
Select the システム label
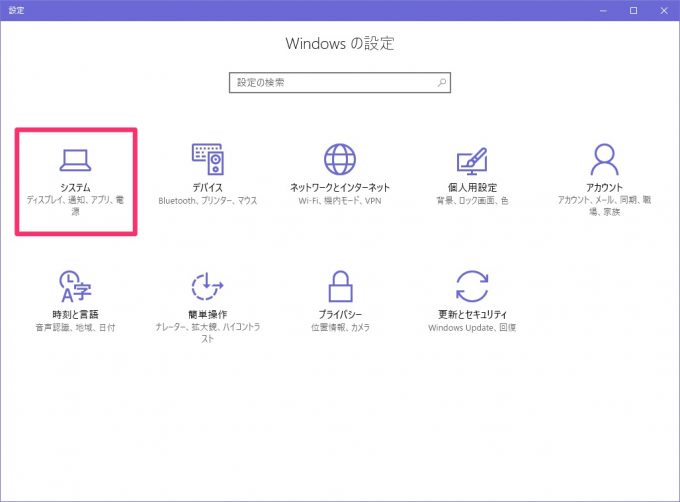pos(75,187)
